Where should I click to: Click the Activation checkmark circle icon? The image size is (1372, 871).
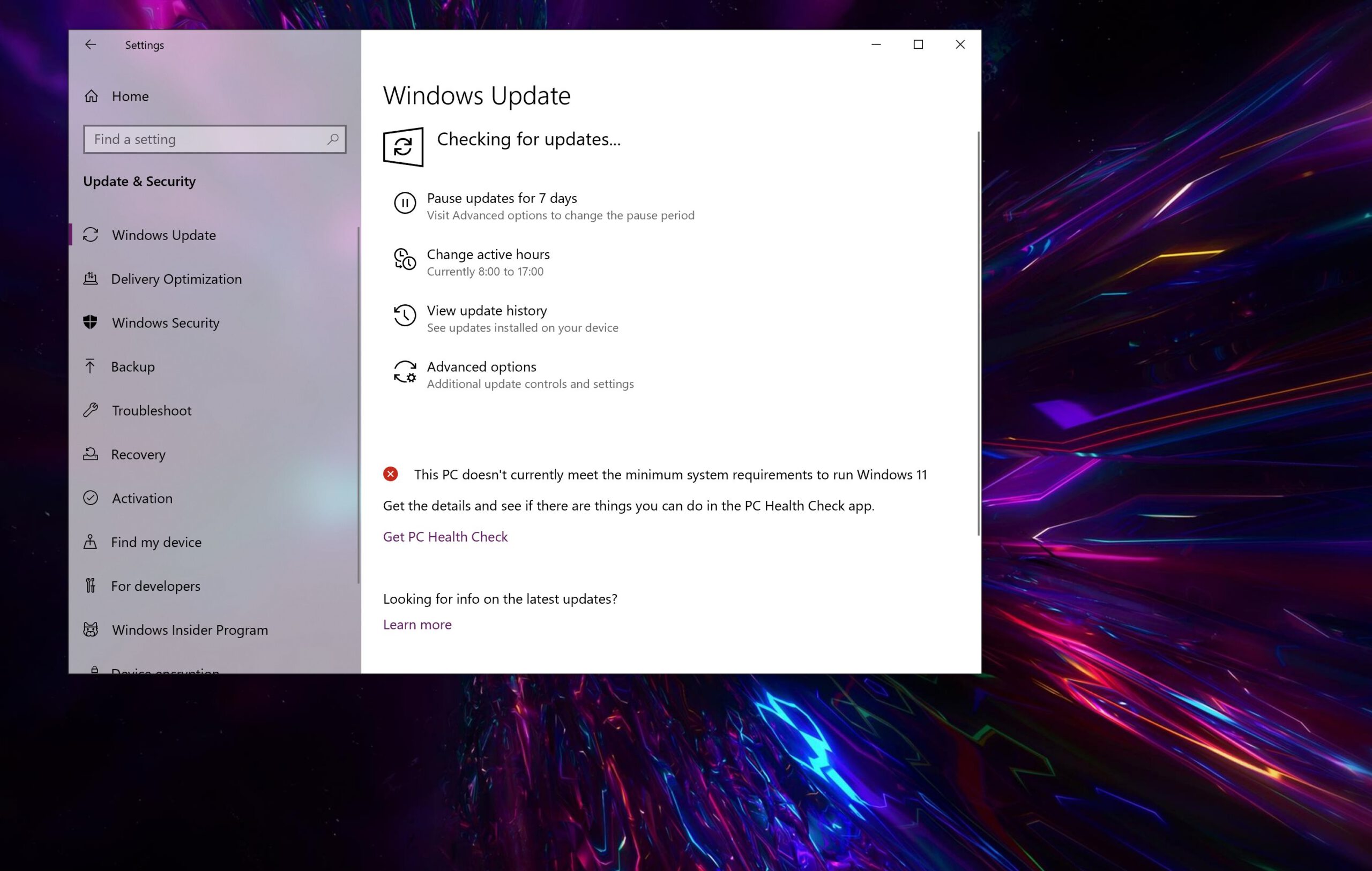tap(91, 498)
